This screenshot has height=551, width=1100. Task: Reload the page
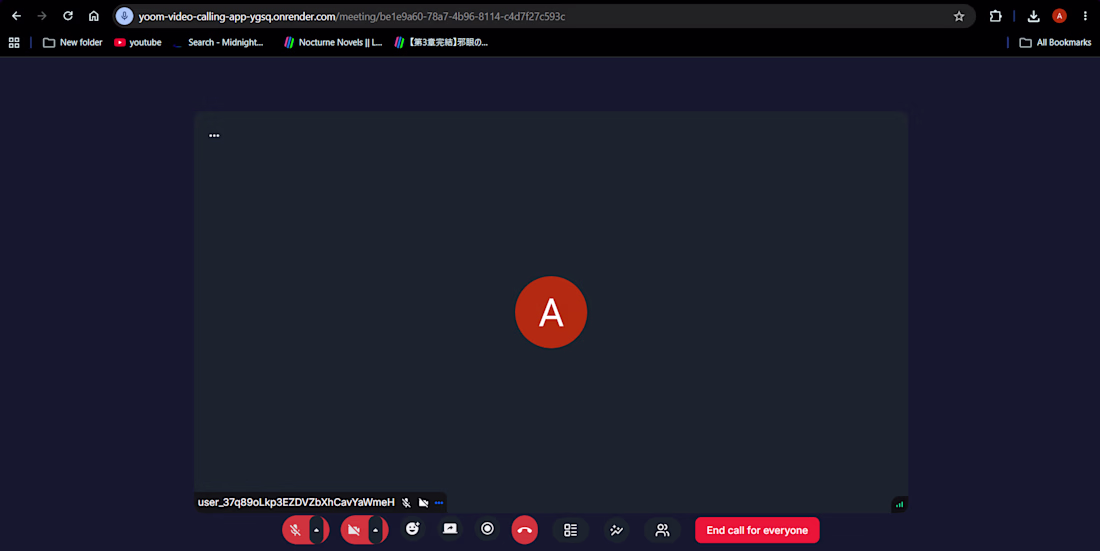coord(68,16)
